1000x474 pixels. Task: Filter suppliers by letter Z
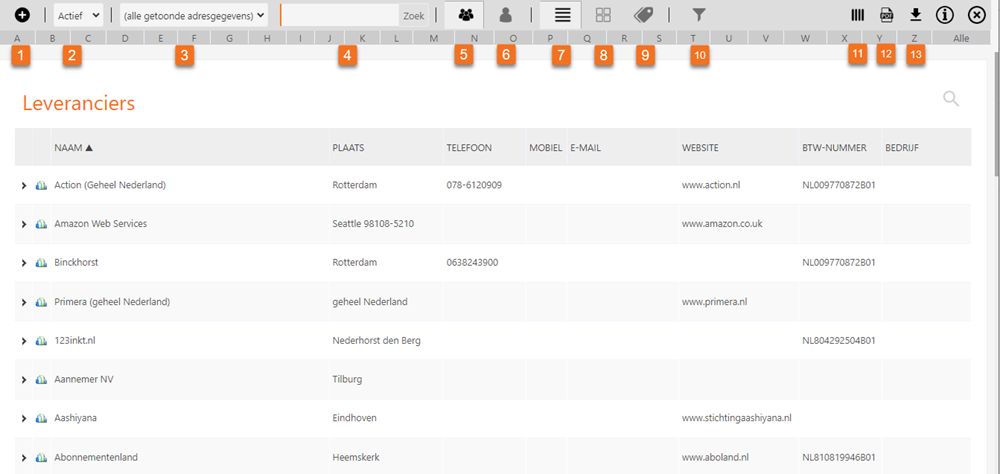[x=915, y=38]
